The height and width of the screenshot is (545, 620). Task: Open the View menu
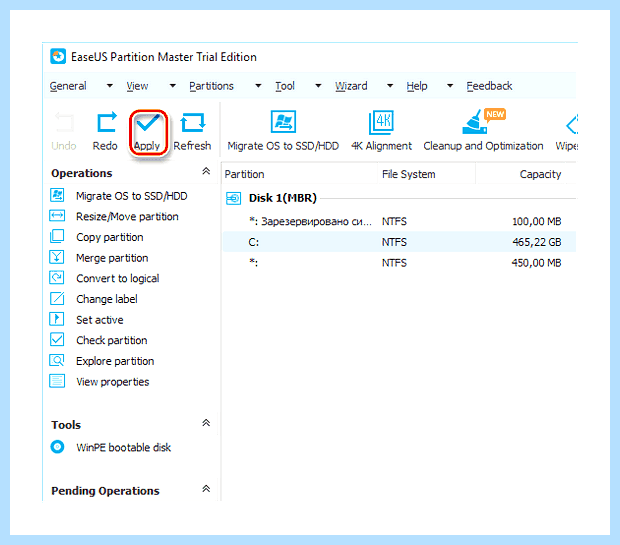(137, 86)
